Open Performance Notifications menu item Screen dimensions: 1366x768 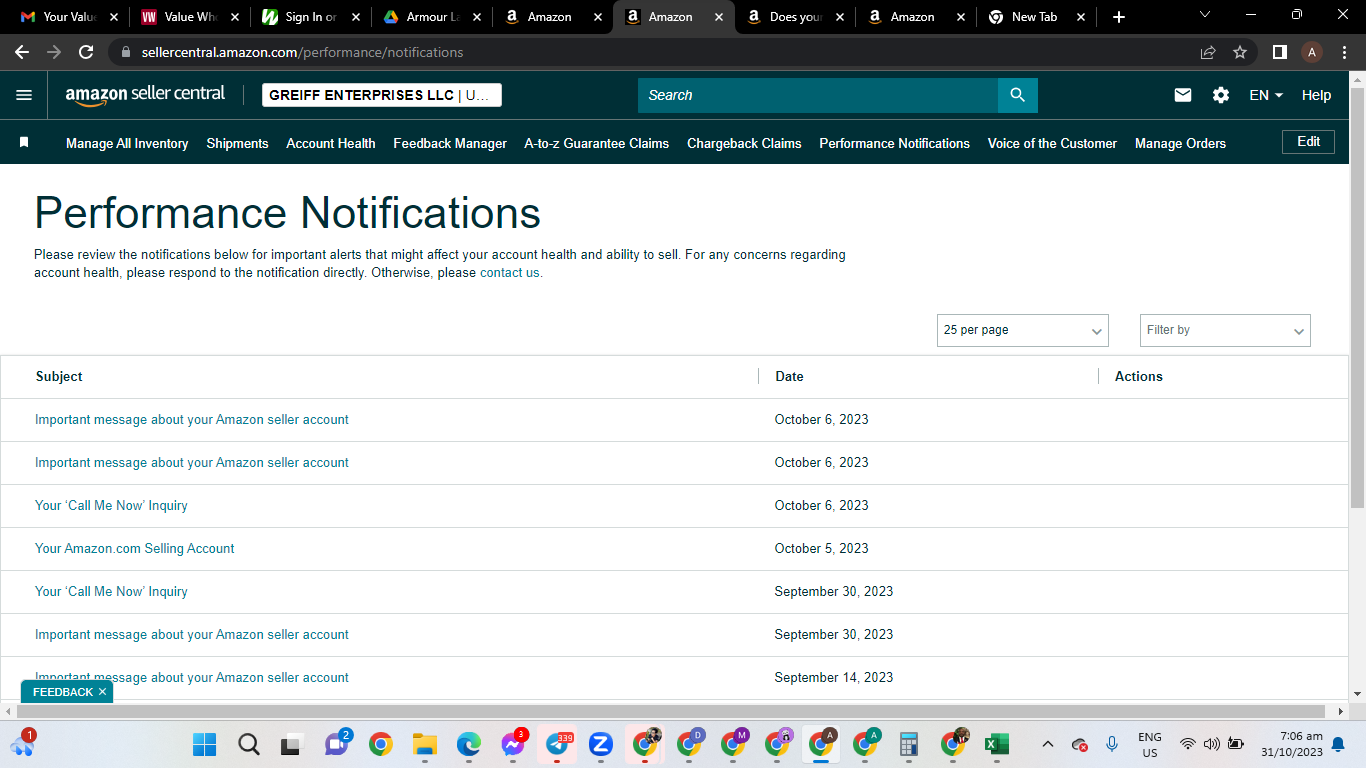click(x=894, y=143)
